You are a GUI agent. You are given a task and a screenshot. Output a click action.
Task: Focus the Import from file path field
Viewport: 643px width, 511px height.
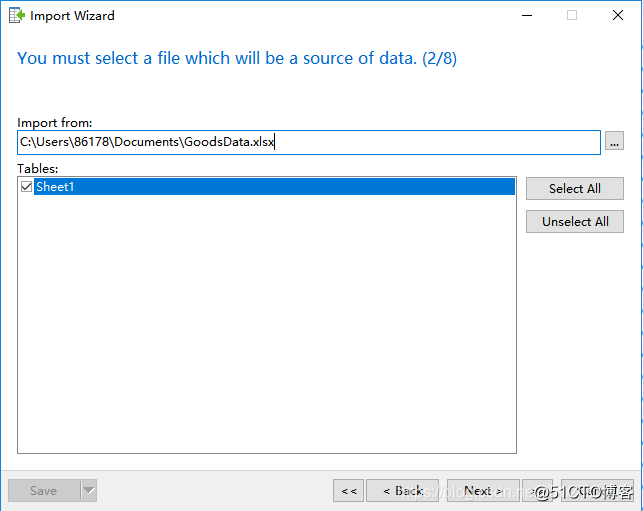[x=309, y=142]
